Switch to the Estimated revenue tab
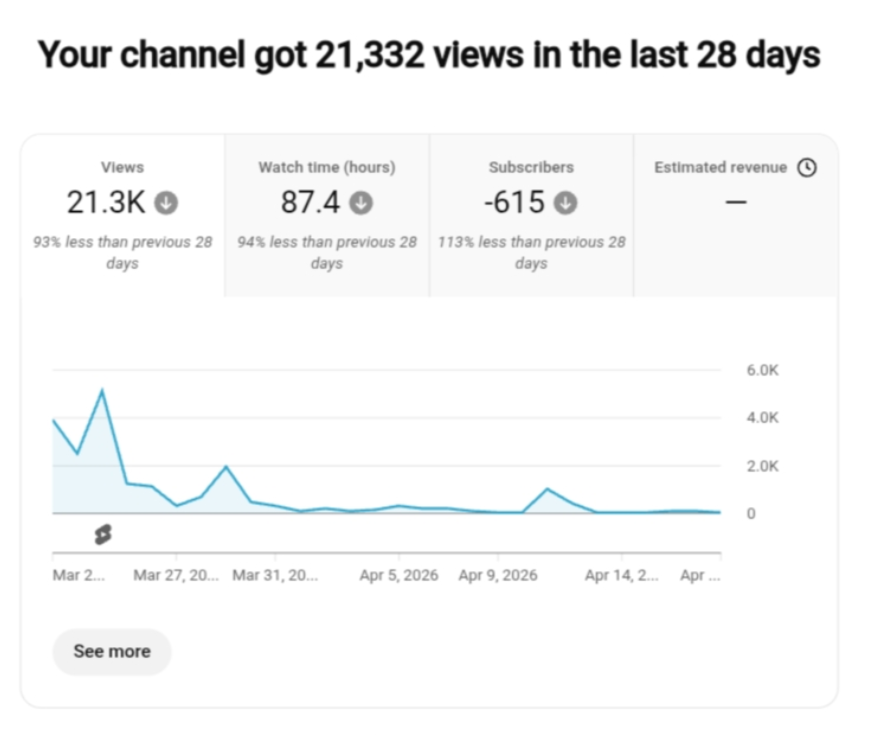The height and width of the screenshot is (735, 884). pyautogui.click(x=735, y=215)
